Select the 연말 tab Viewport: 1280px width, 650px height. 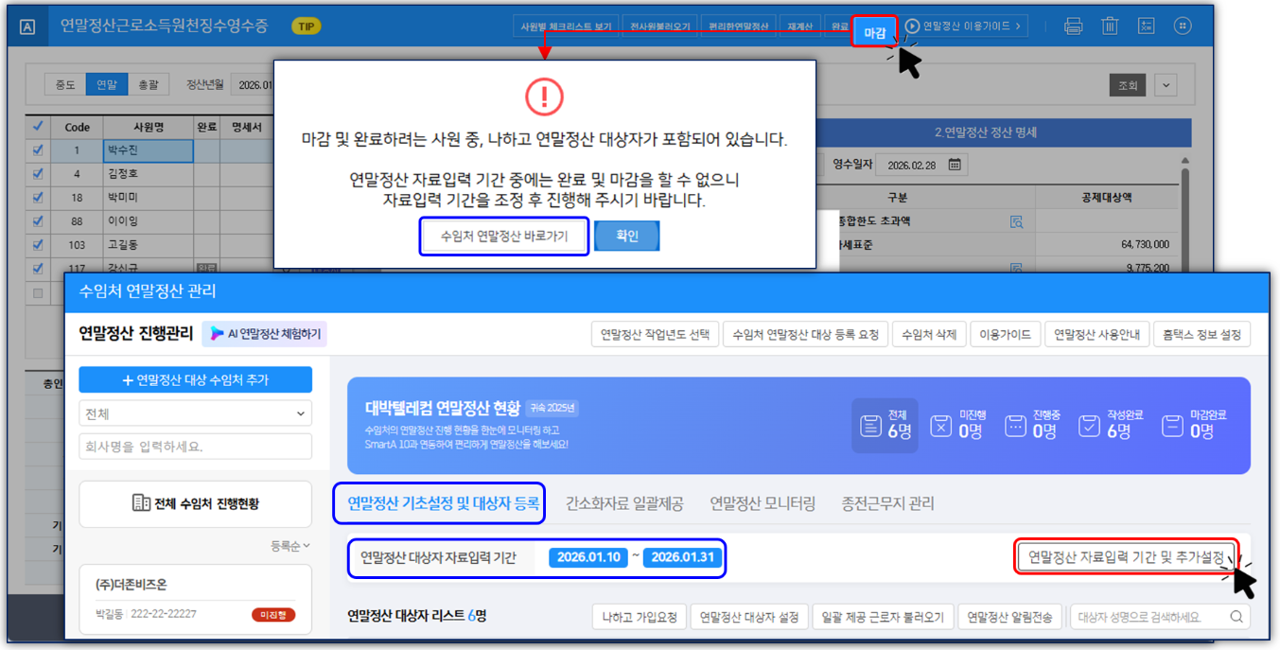point(106,85)
